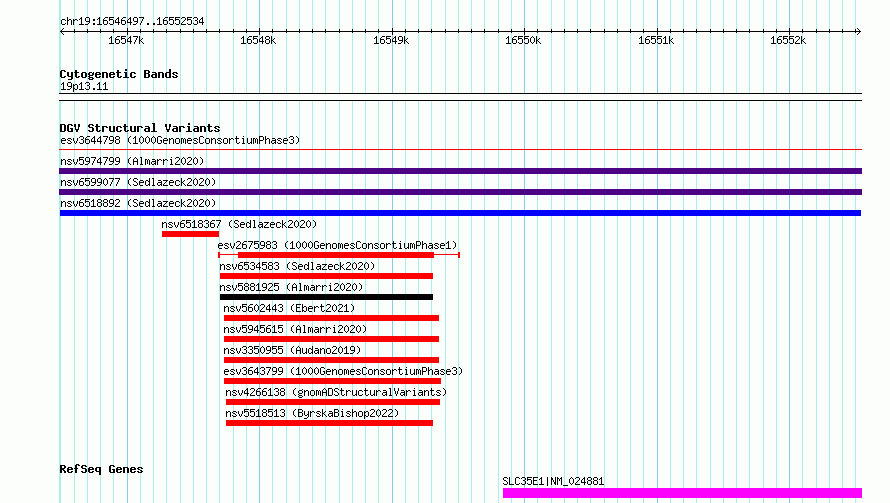Click the right arrowhead of the ruler
Image resolution: width=890 pixels, height=503 pixels.
(x=858, y=31)
